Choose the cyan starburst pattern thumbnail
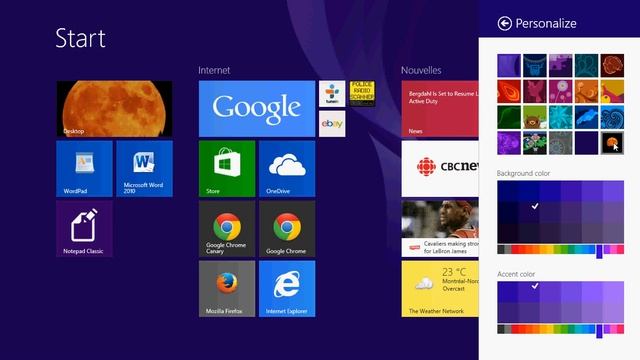Screen dimensions: 640x360 [x=560, y=117]
